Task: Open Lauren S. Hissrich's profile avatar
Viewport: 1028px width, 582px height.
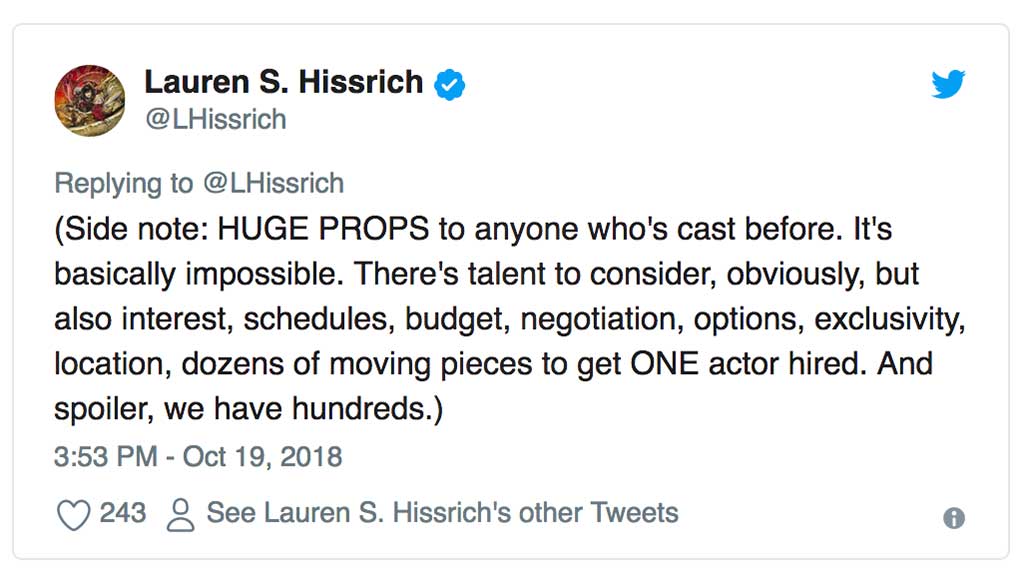Action: click(x=90, y=100)
